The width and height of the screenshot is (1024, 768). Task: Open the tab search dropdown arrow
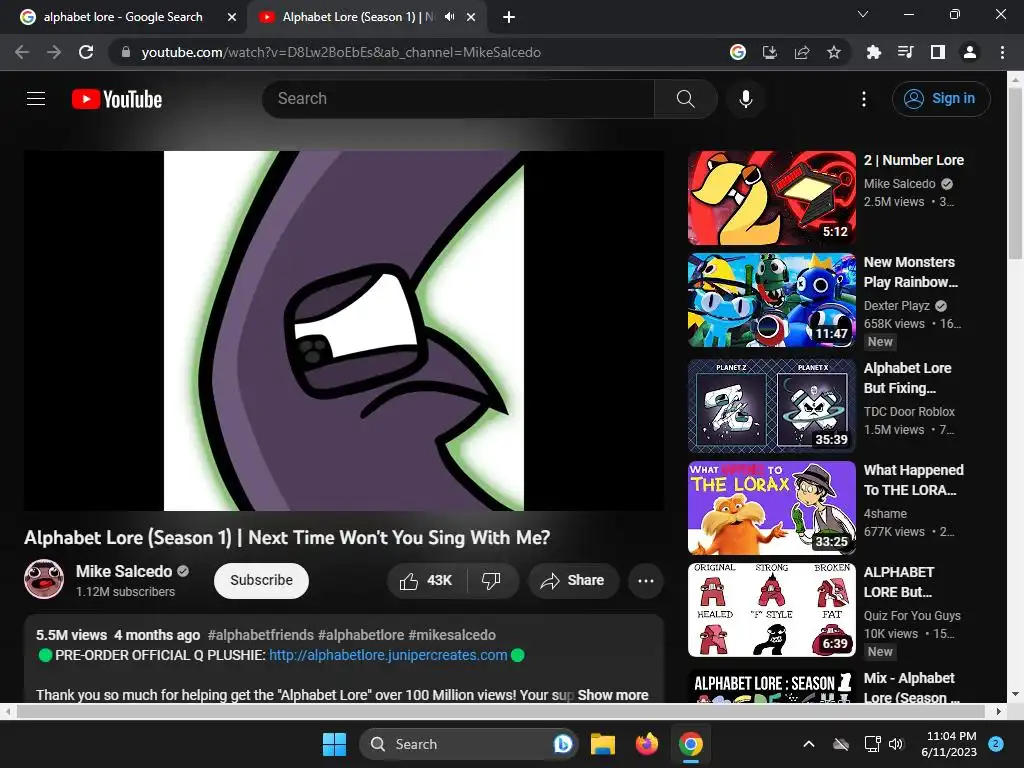coord(863,14)
